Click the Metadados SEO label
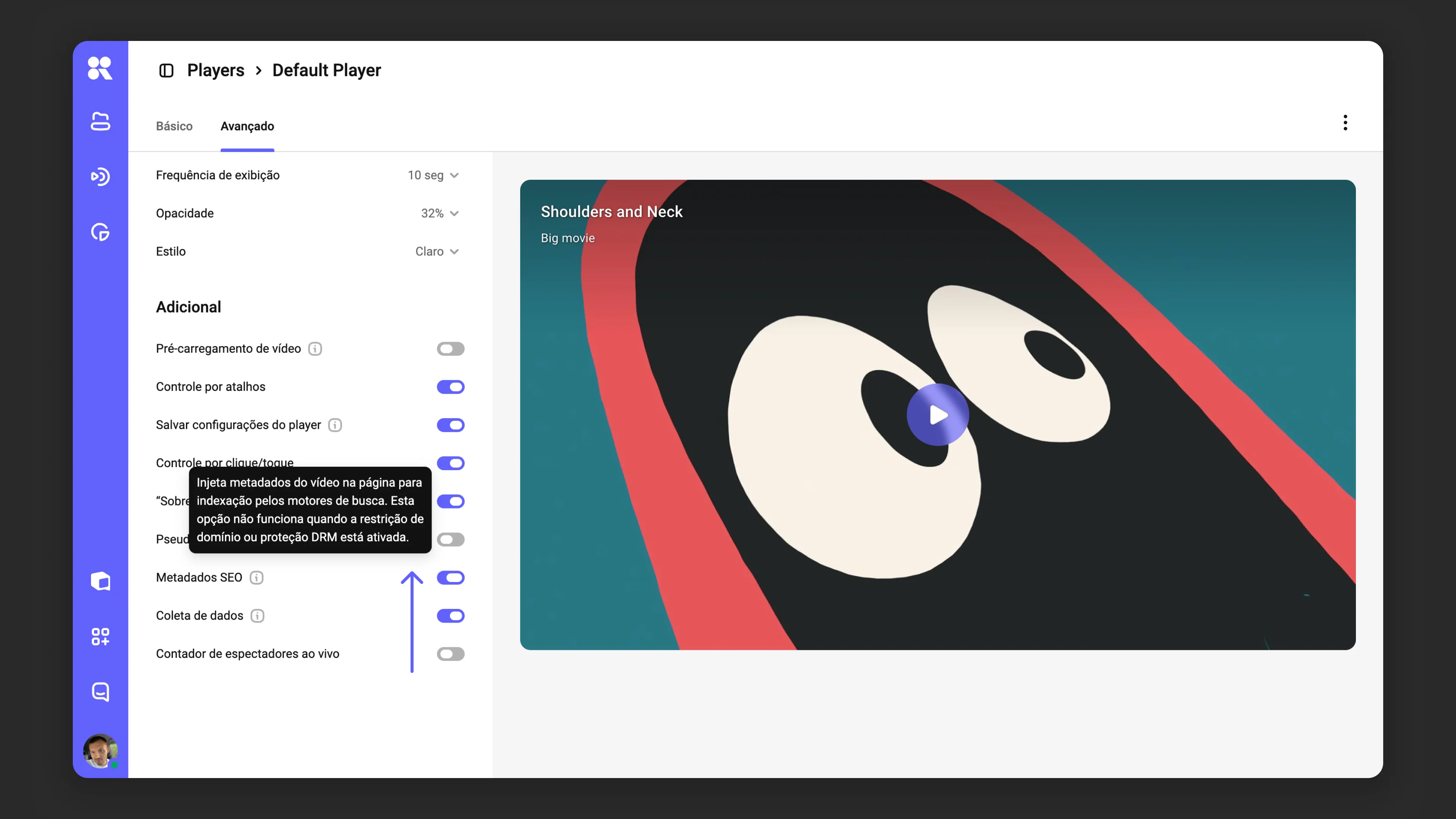Viewport: 1456px width, 819px height. click(x=199, y=577)
